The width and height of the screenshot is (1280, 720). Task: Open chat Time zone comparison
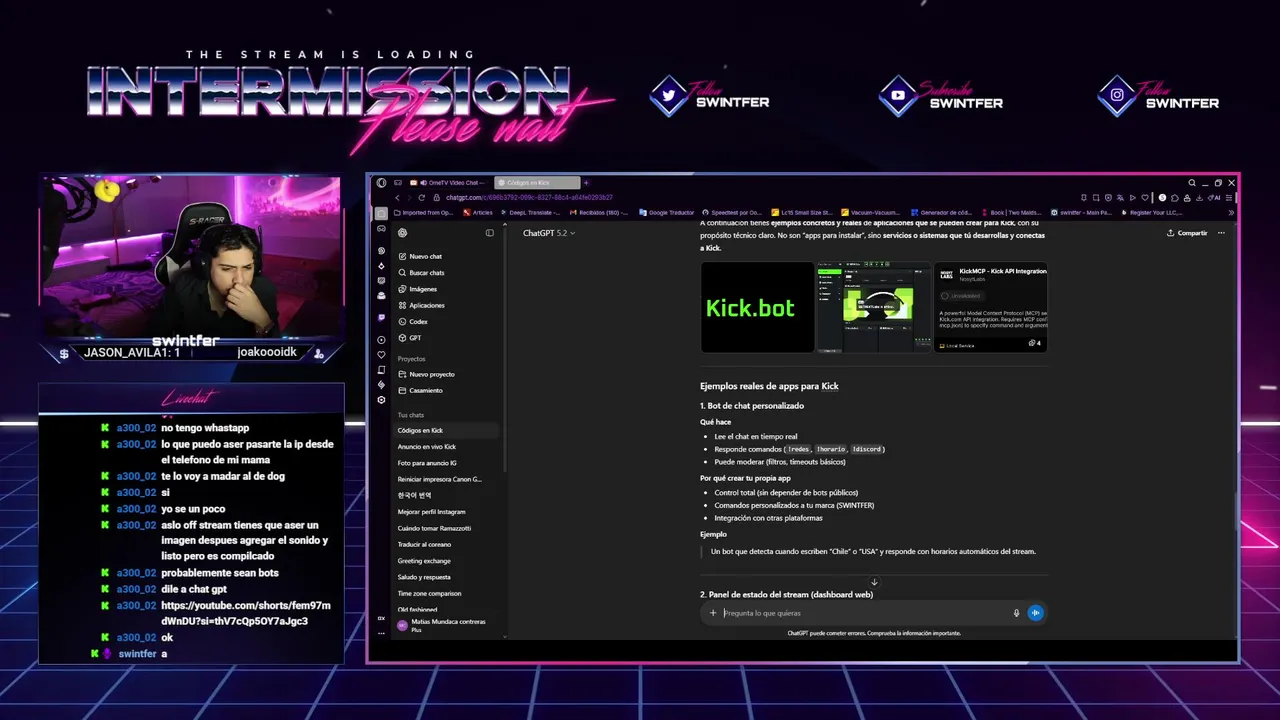click(x=429, y=593)
